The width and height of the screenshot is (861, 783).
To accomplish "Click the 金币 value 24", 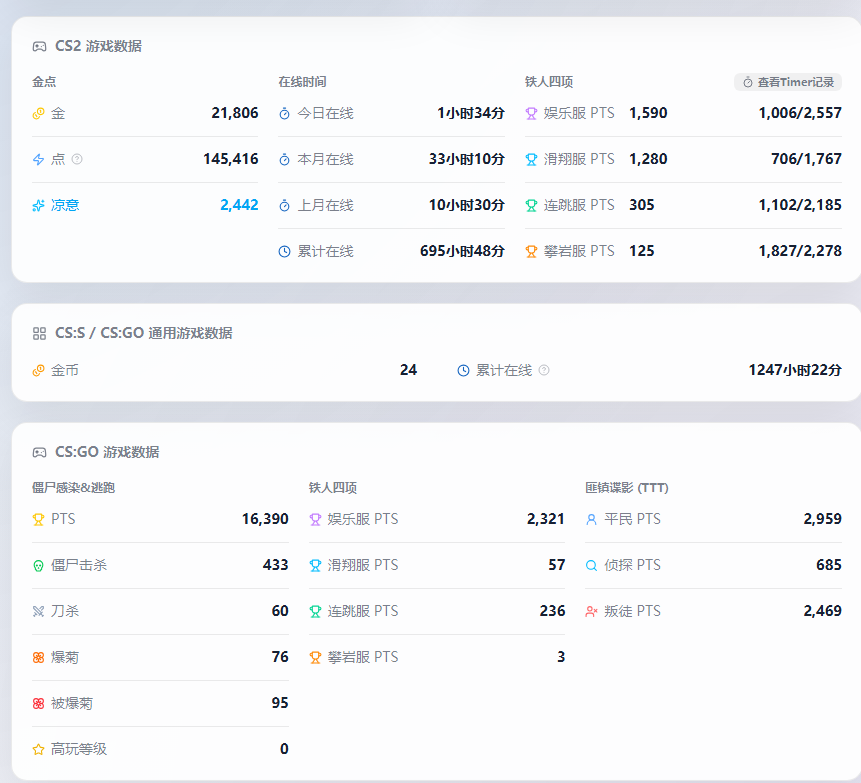I will pos(408,370).
